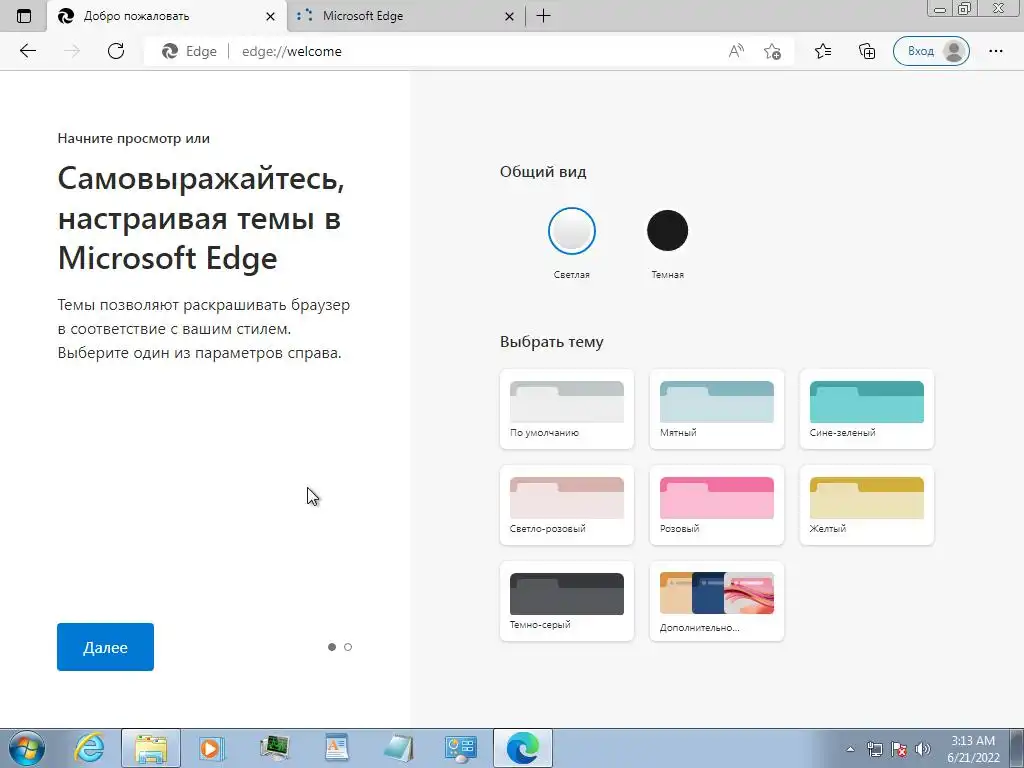This screenshot has width=1024, height=768.
Task: Pick the Темно-серый theme card
Action: pos(567,601)
